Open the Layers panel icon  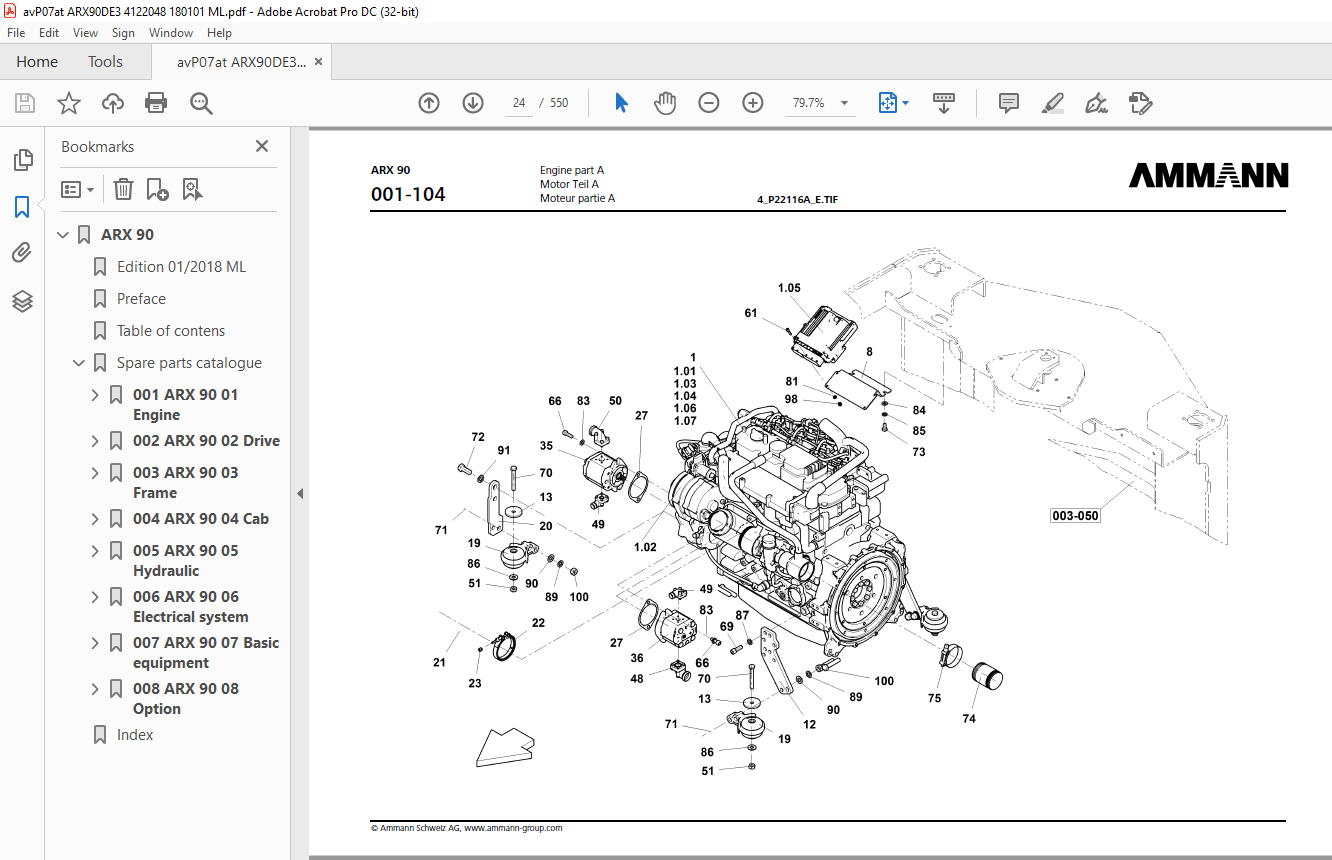tap(22, 301)
